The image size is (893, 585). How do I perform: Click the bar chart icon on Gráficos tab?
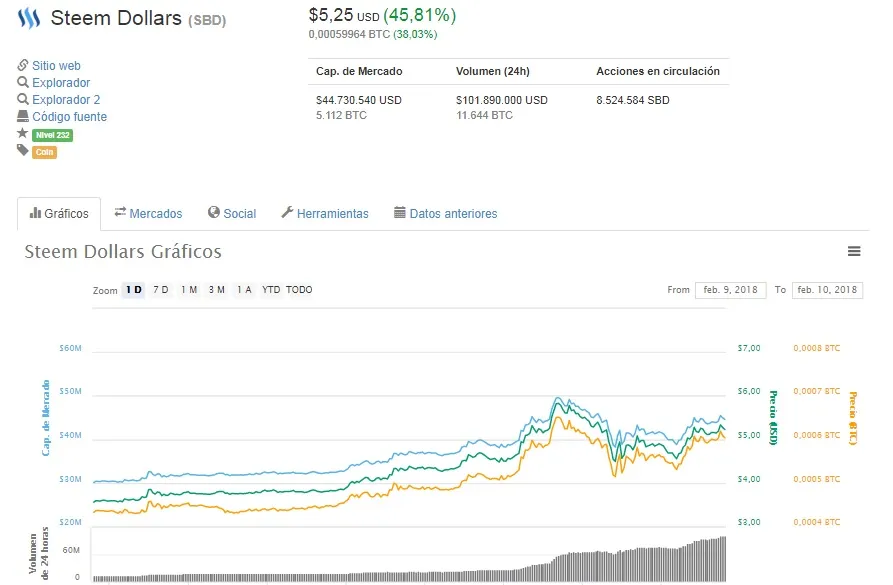[x=35, y=213]
